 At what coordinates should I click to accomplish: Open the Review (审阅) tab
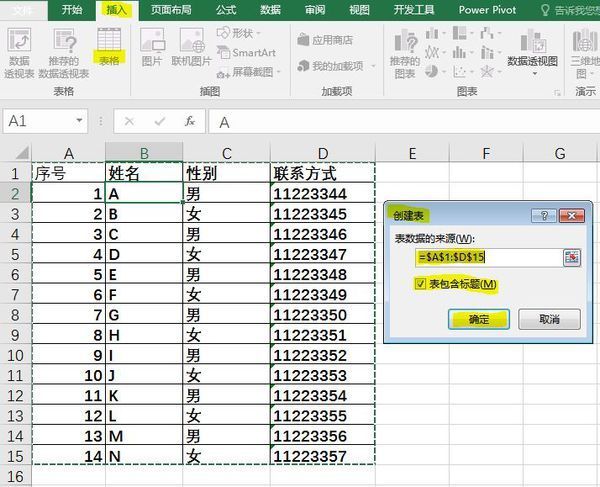(x=315, y=10)
